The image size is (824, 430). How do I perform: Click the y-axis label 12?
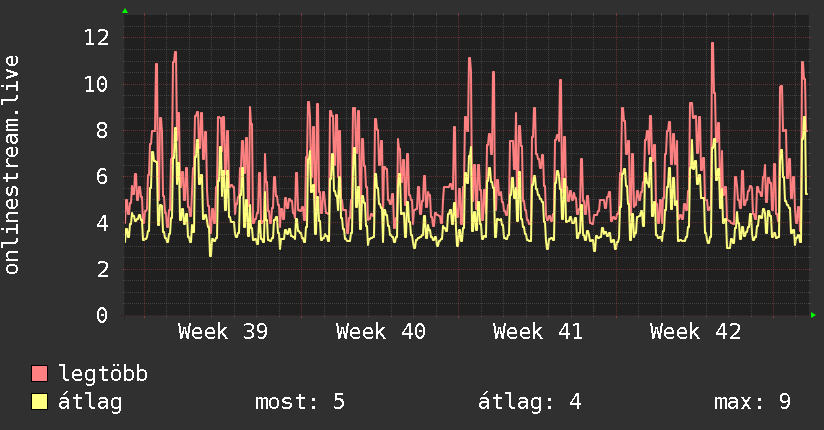[97, 37]
